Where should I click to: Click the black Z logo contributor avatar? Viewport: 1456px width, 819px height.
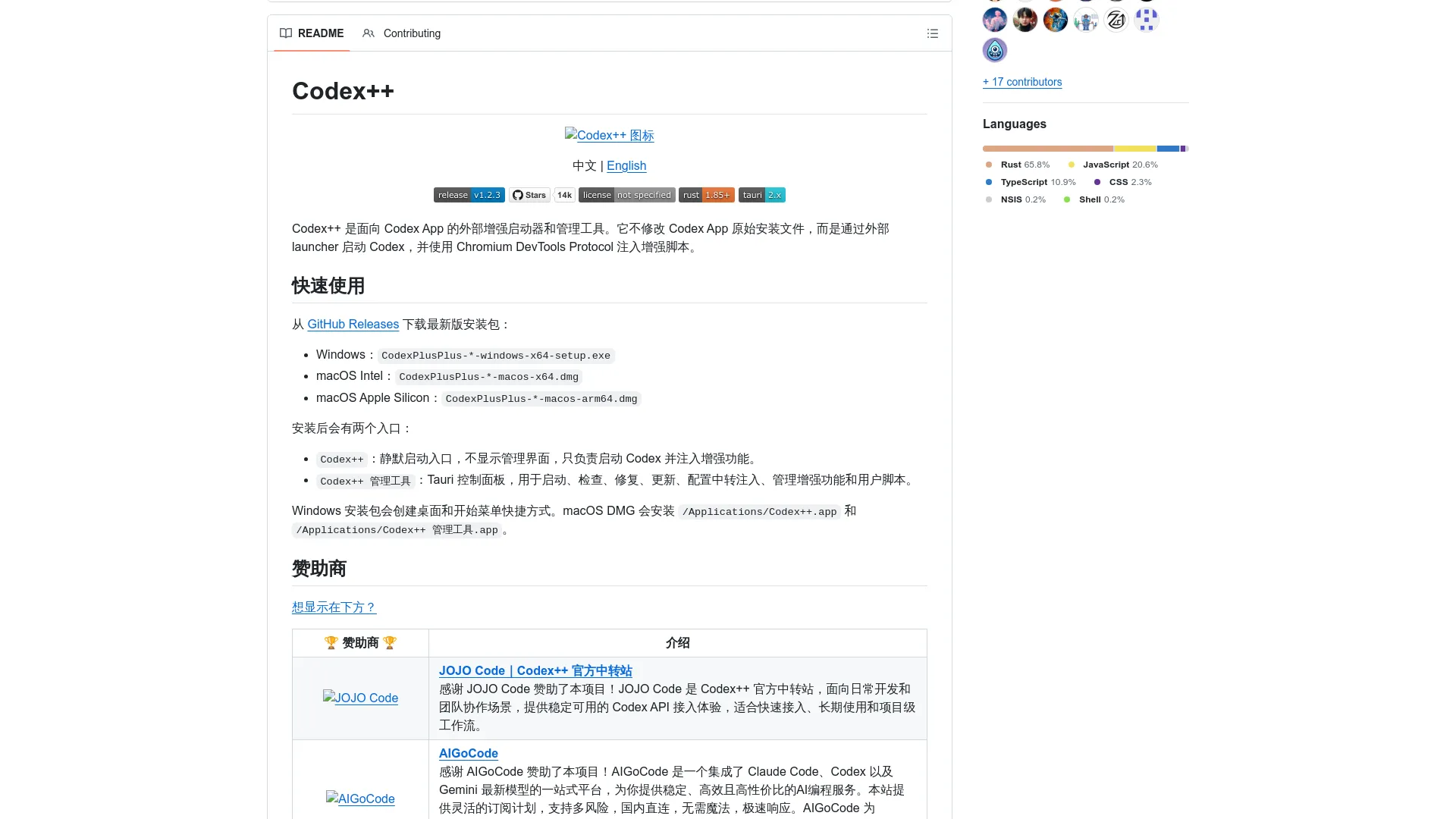pos(1116,20)
